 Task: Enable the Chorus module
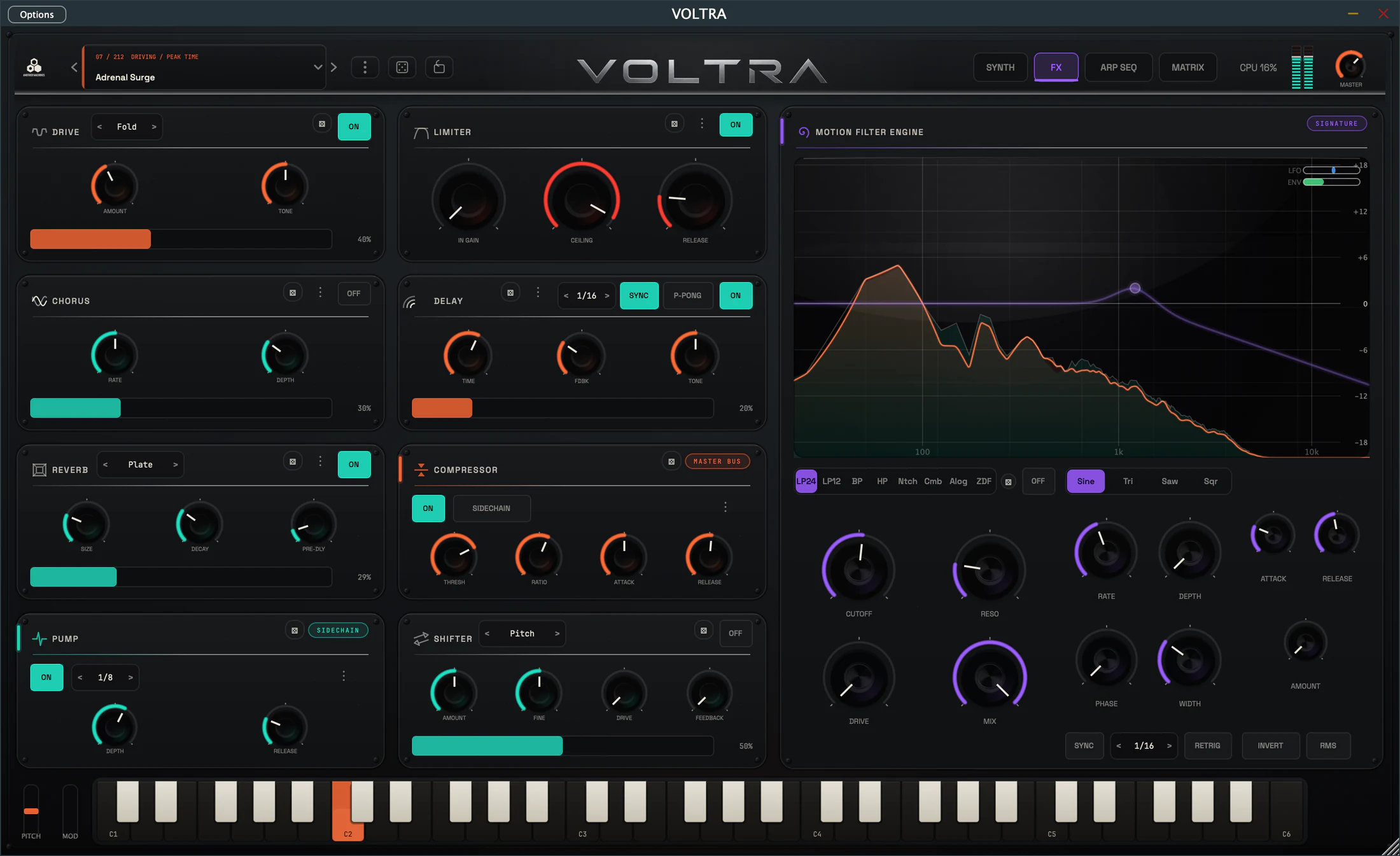pyautogui.click(x=354, y=293)
